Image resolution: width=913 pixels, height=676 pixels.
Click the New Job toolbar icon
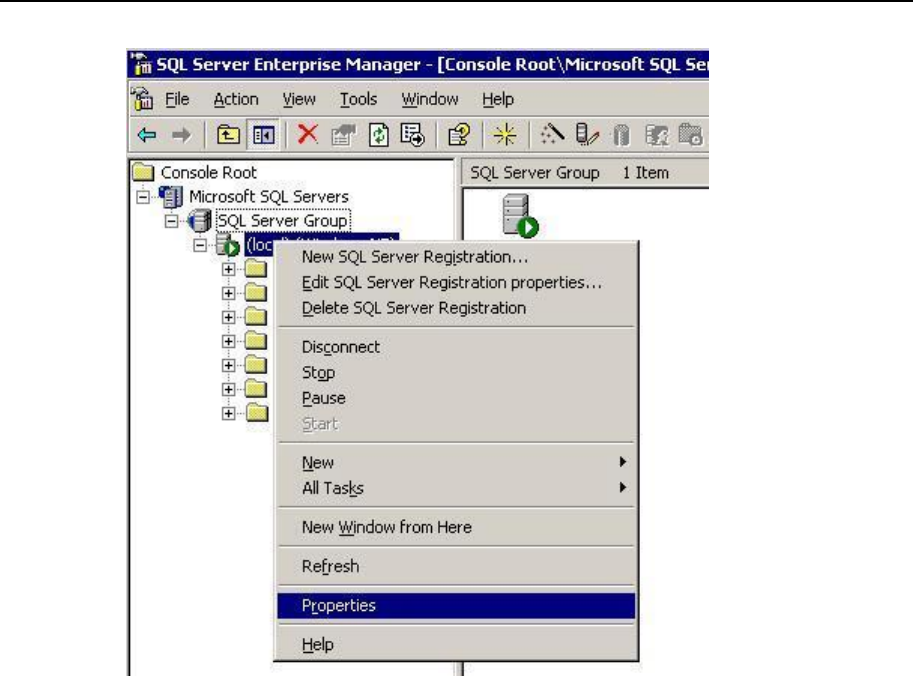pyautogui.click(x=691, y=135)
